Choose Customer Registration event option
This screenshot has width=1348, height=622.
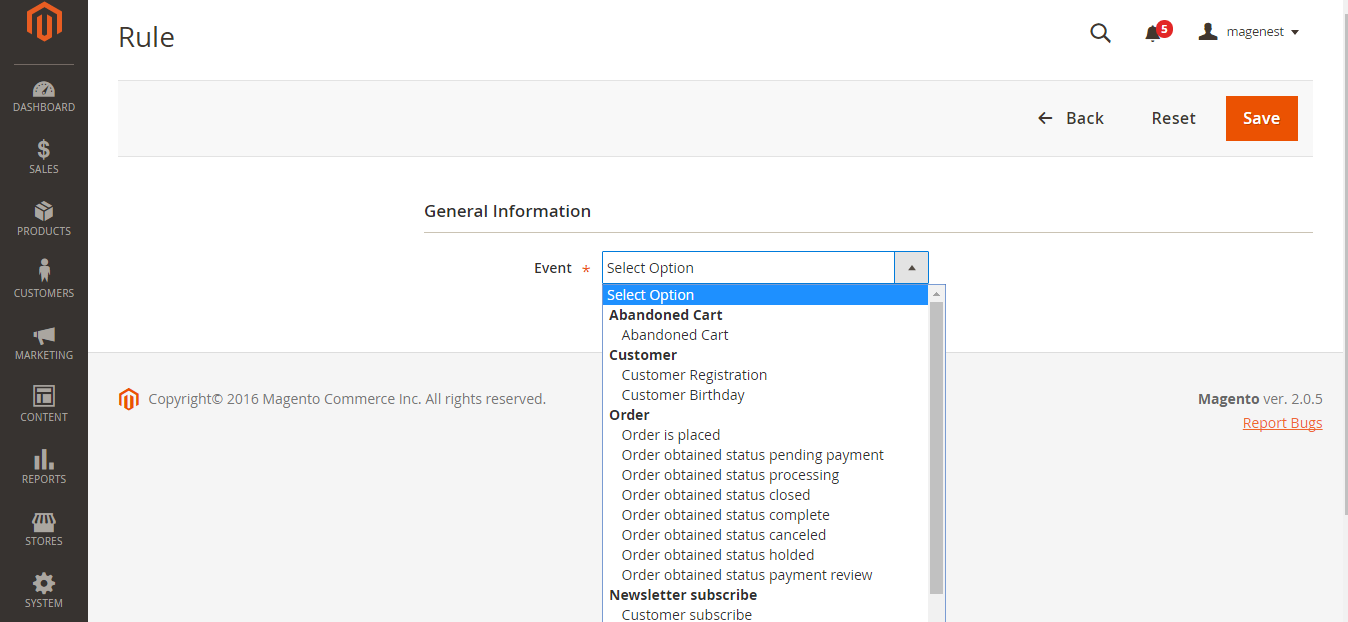point(694,375)
